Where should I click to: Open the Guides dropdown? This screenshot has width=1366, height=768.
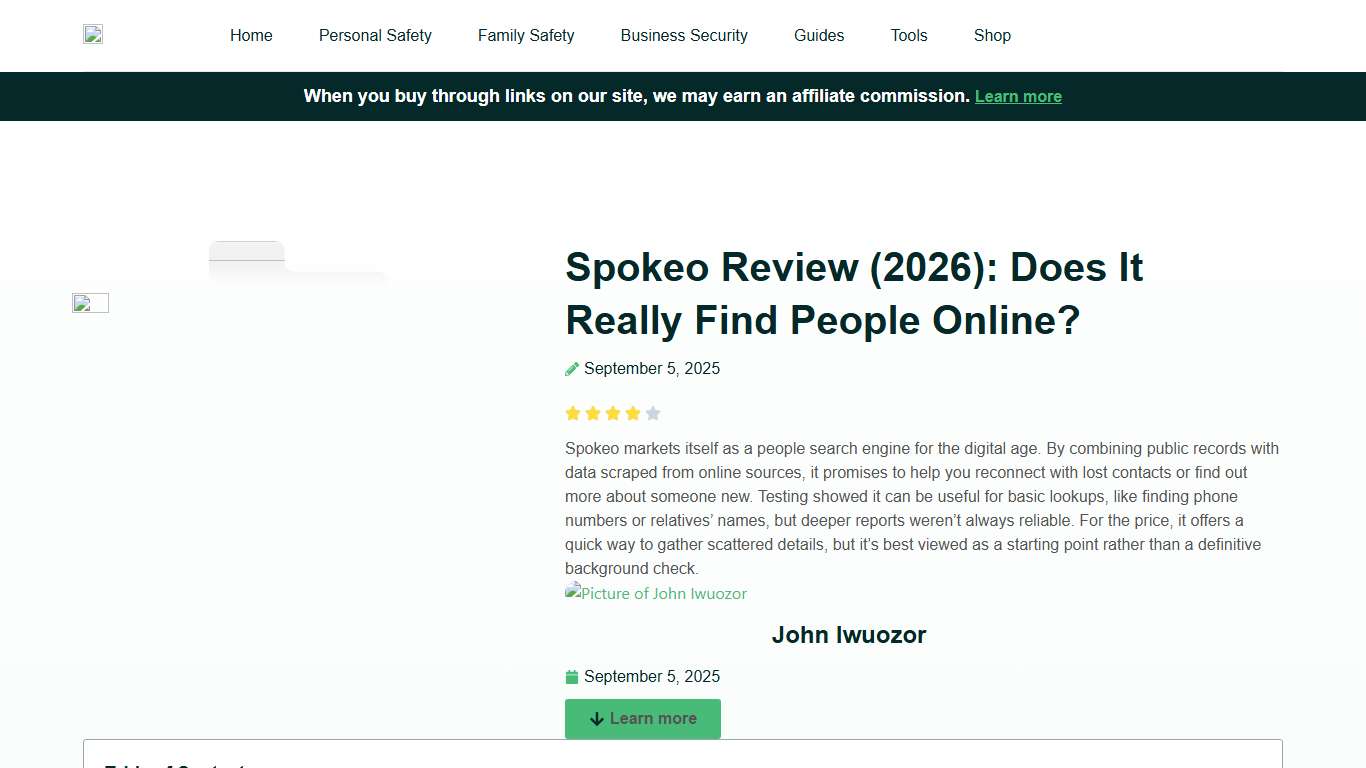tap(818, 36)
